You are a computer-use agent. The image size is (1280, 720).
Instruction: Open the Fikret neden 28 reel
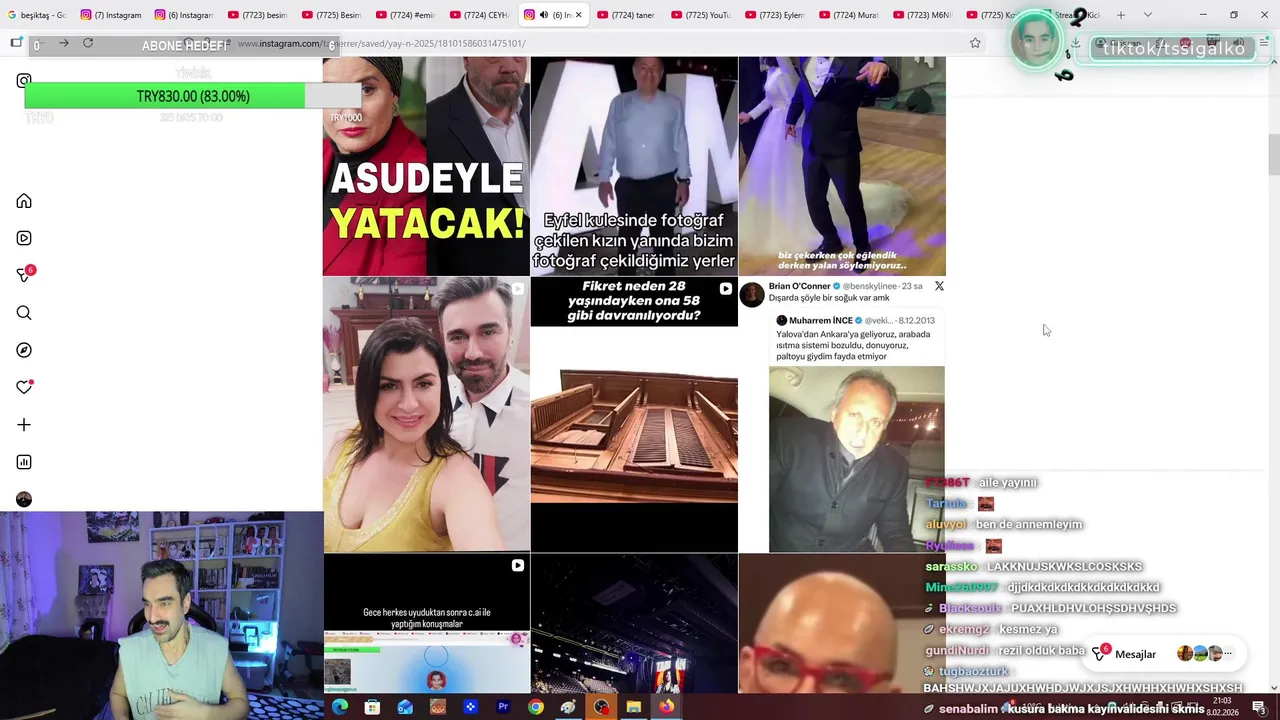click(x=634, y=414)
